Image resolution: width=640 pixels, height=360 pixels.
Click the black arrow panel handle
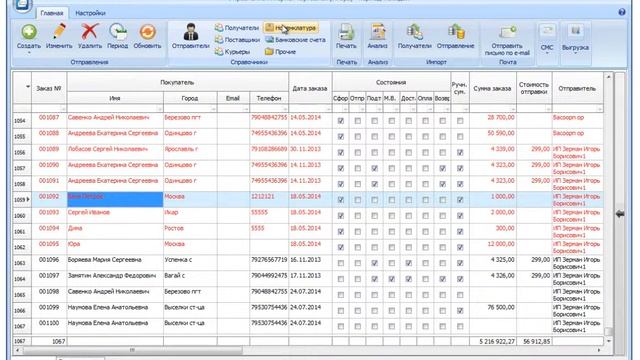tap(620, 213)
